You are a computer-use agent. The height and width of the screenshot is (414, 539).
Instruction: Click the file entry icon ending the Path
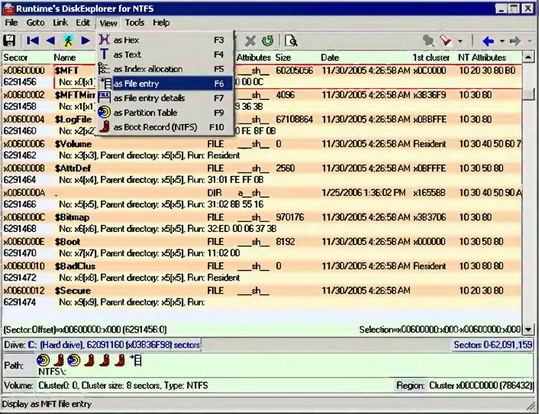coord(136,360)
